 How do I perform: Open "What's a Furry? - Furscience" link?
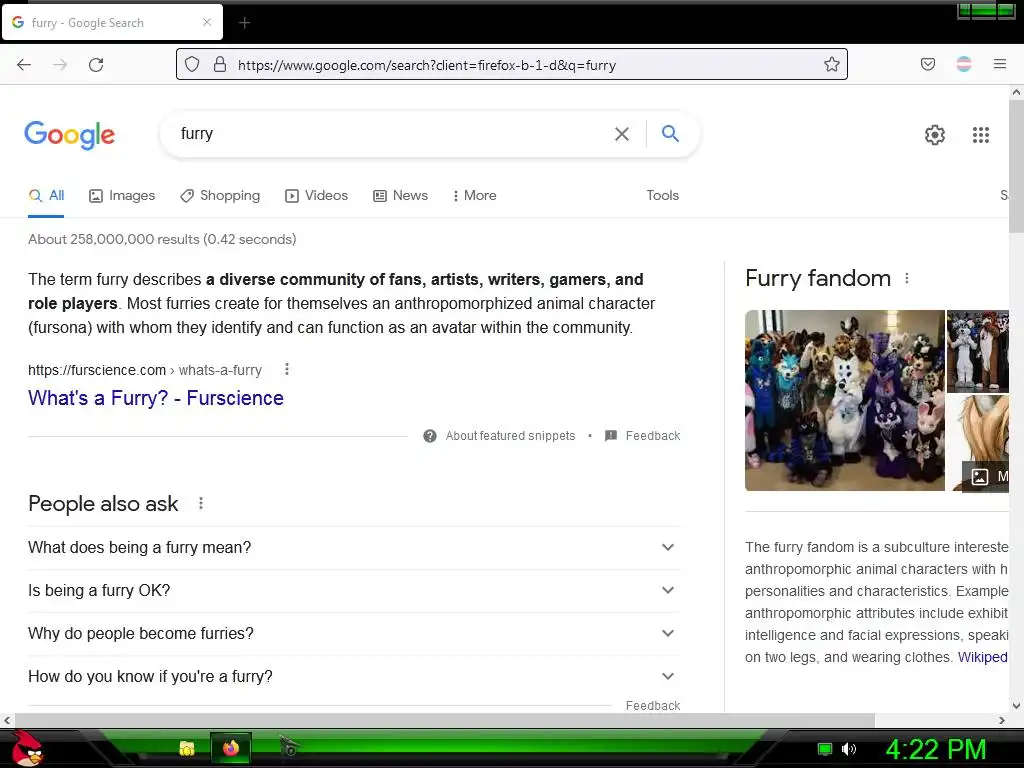pos(155,398)
